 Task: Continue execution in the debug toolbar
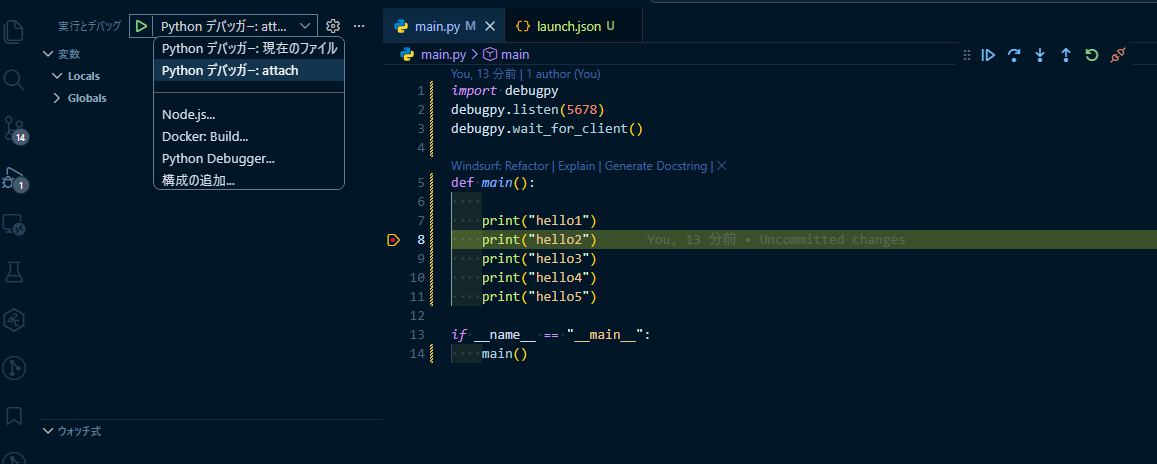[x=988, y=55]
